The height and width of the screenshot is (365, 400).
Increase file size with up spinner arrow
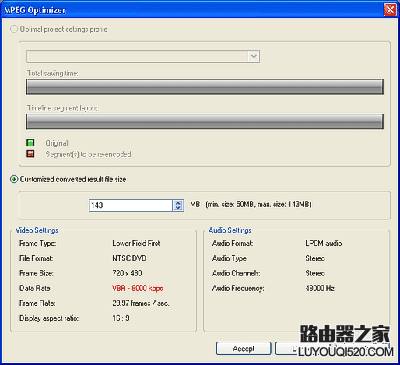(178, 203)
